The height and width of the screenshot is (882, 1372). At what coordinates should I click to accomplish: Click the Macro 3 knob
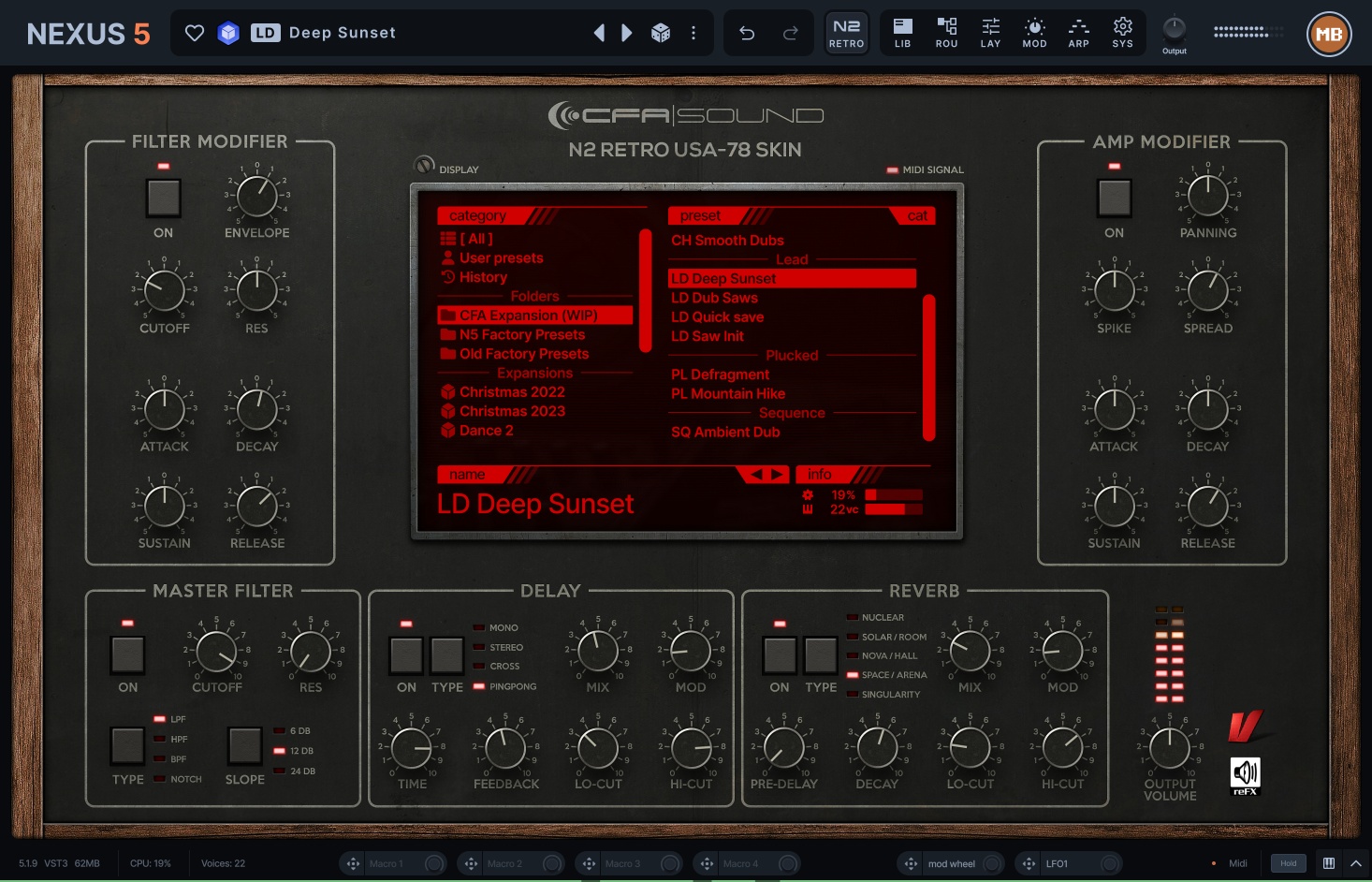(670, 863)
